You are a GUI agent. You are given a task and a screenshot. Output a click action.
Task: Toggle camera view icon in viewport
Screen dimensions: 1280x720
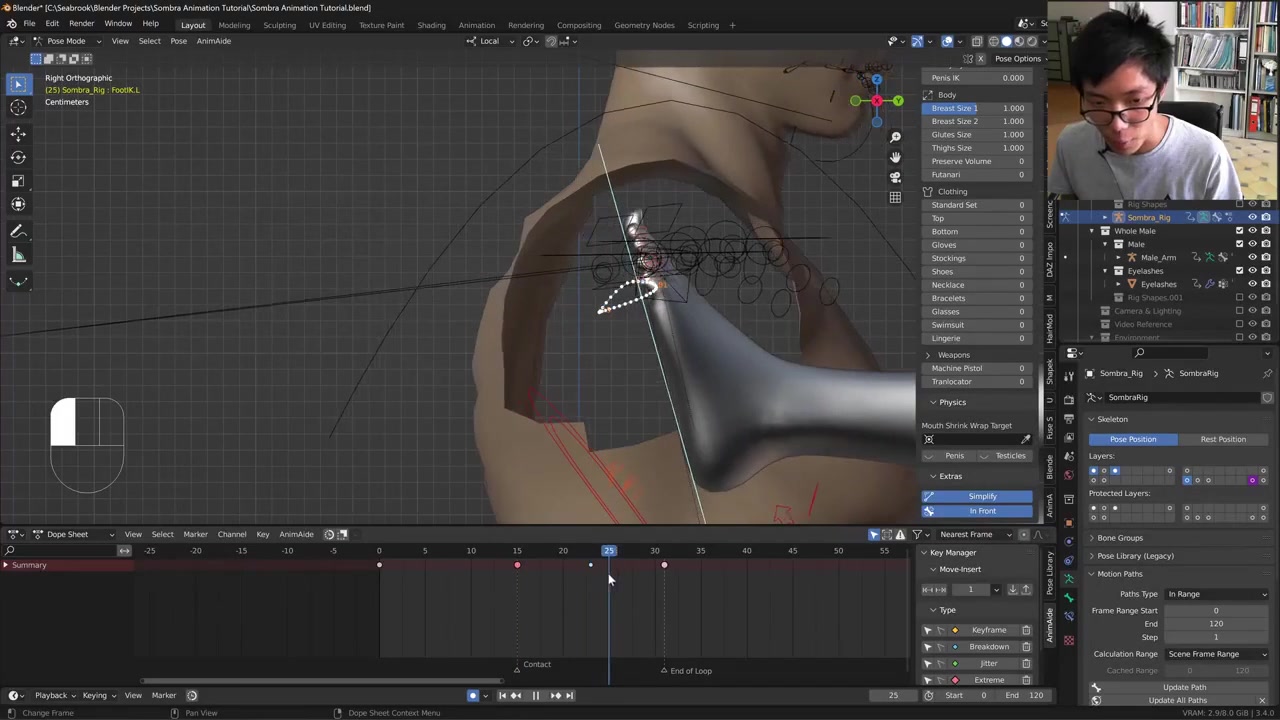(895, 177)
